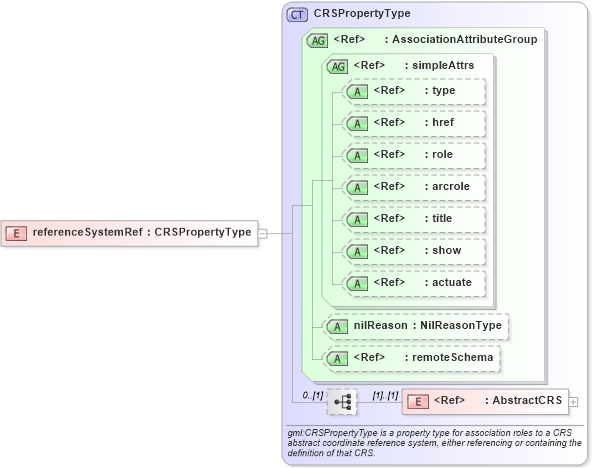Viewport: 592px width, 468px height.
Task: Click the 0..[1] cardinality label
Action: [x=313, y=396]
